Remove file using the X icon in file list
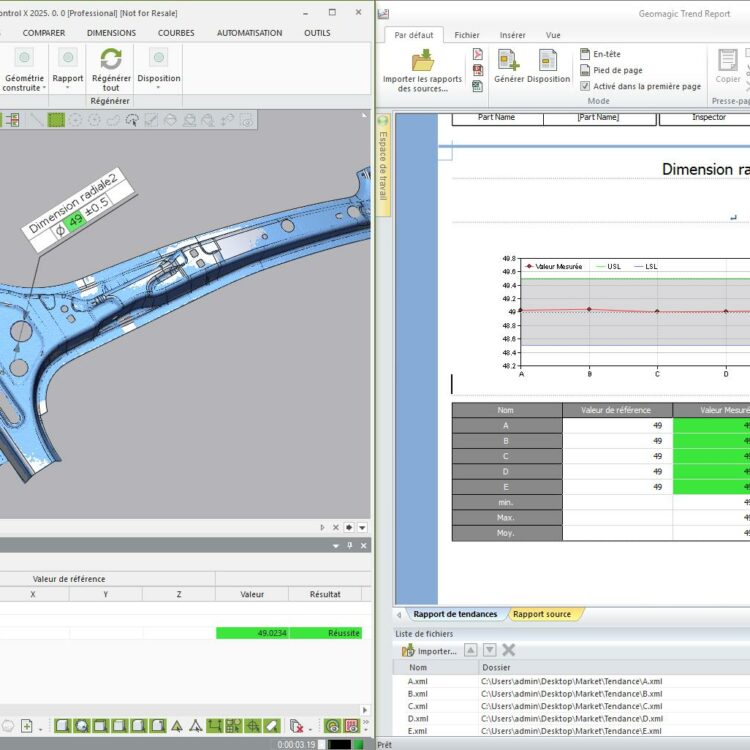The width and height of the screenshot is (750, 750). coord(508,650)
